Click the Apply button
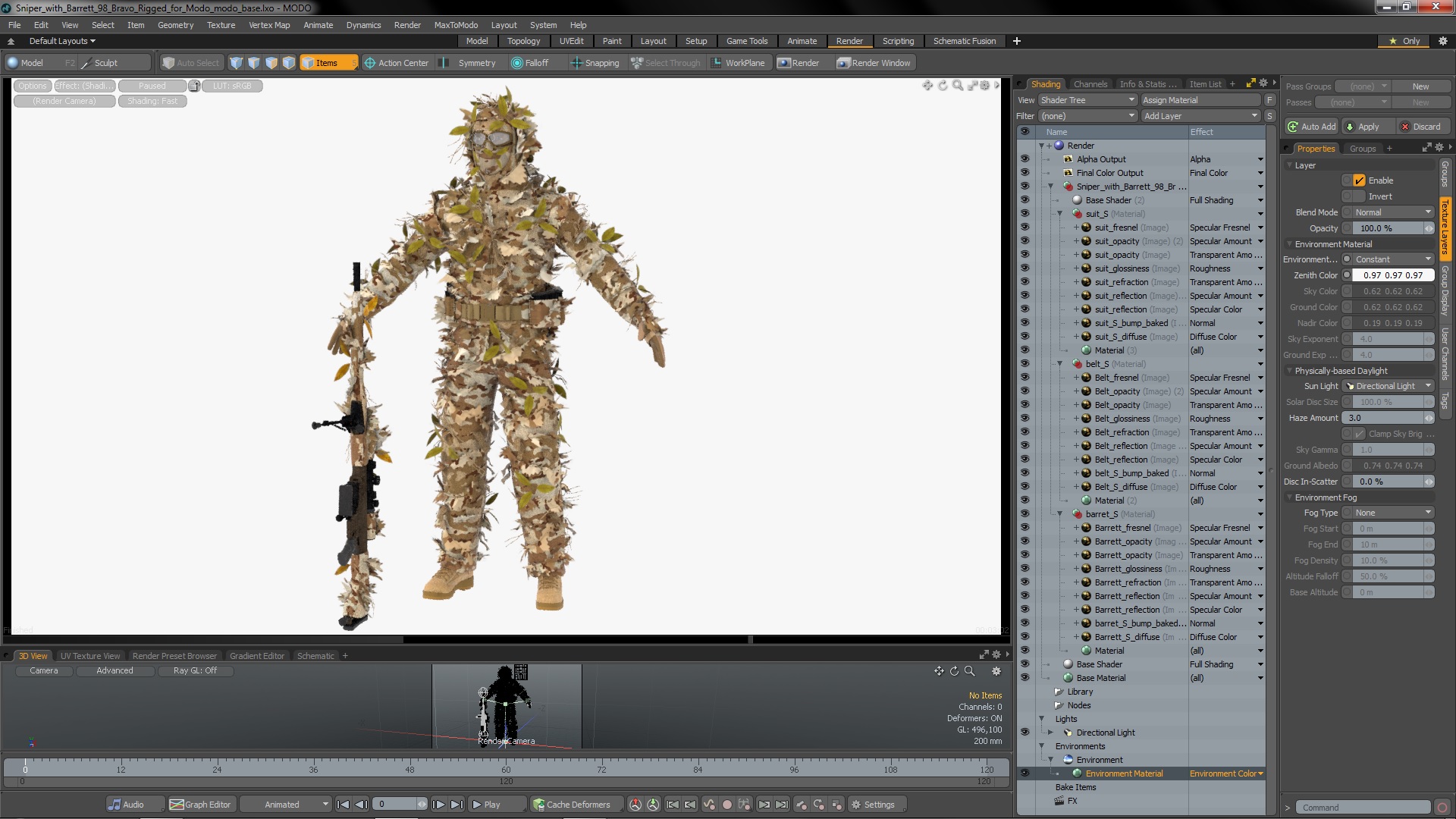This screenshot has width=1456, height=819. (1368, 127)
